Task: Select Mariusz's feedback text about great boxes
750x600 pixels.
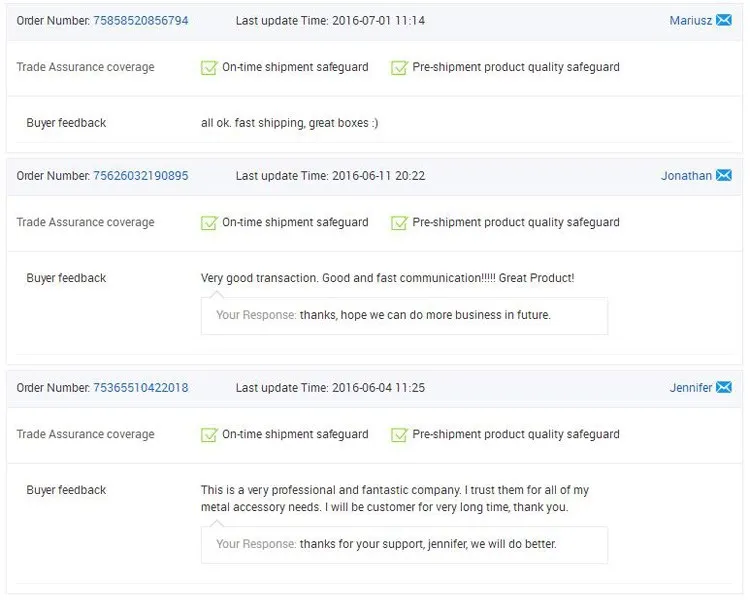Action: click(289, 123)
